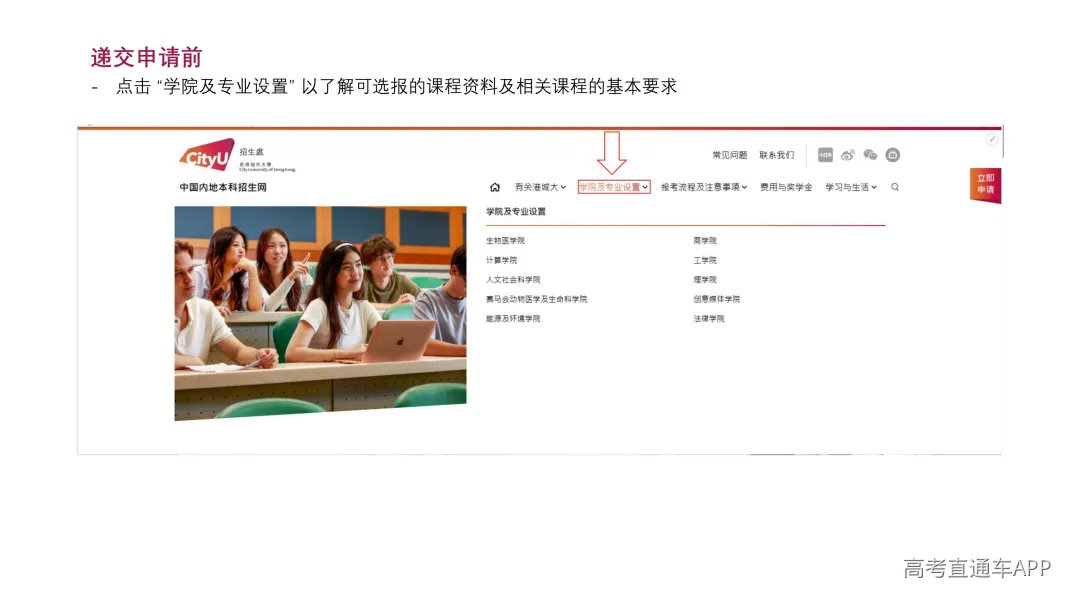This screenshot has width=1080, height=608.
Task: Select 创意媒体学院 from the submenu
Action: [717, 300]
